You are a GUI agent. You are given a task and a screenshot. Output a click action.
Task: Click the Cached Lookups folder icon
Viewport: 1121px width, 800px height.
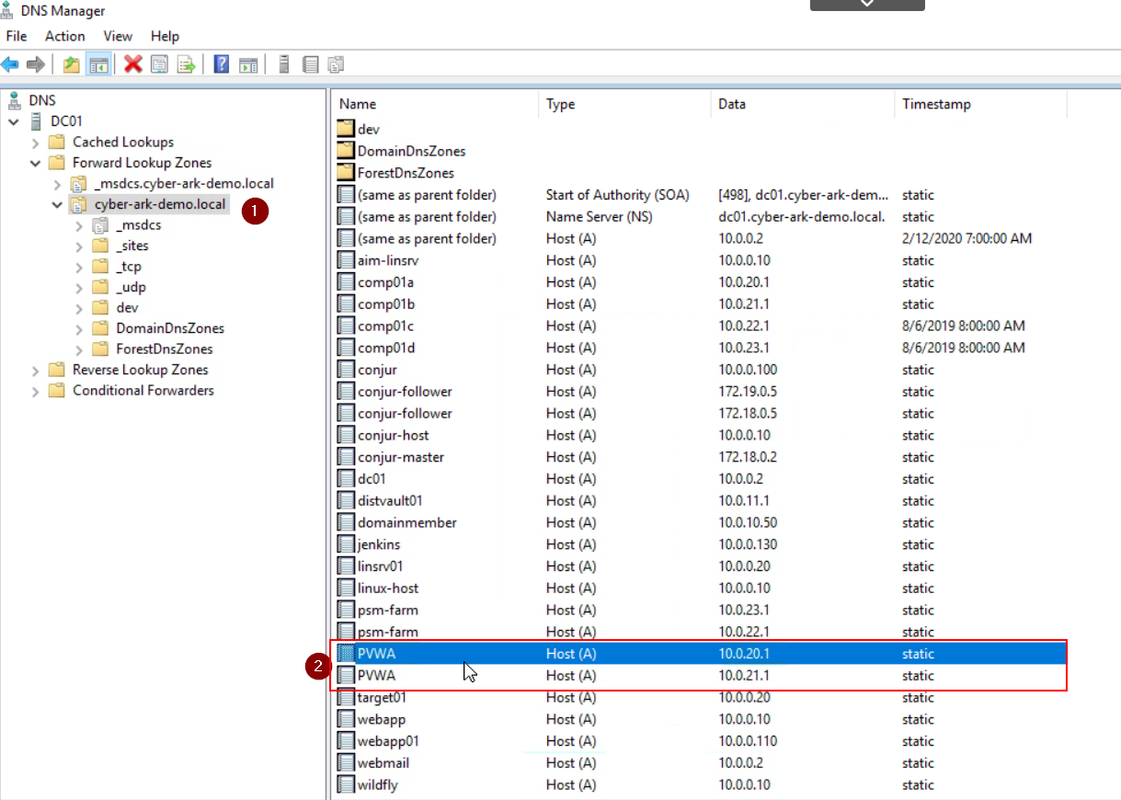pyautogui.click(x=56, y=142)
